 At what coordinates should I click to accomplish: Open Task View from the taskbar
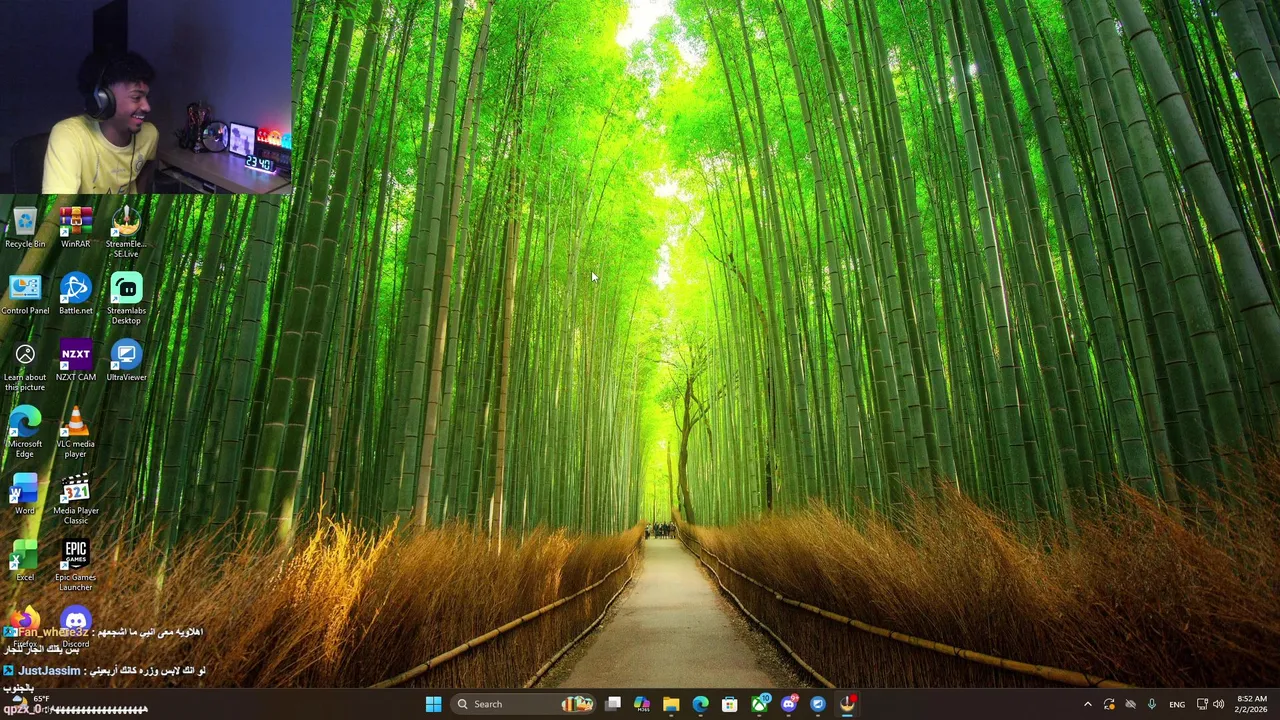pos(613,704)
